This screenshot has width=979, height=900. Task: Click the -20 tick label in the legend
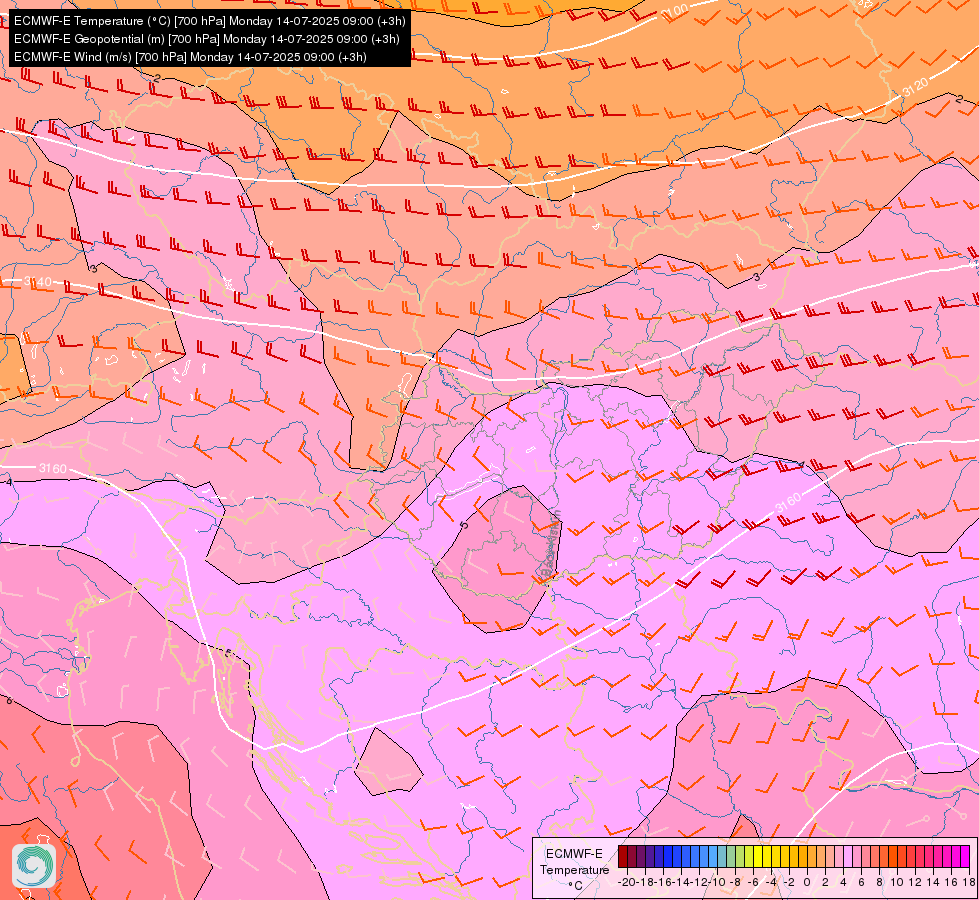click(x=627, y=883)
